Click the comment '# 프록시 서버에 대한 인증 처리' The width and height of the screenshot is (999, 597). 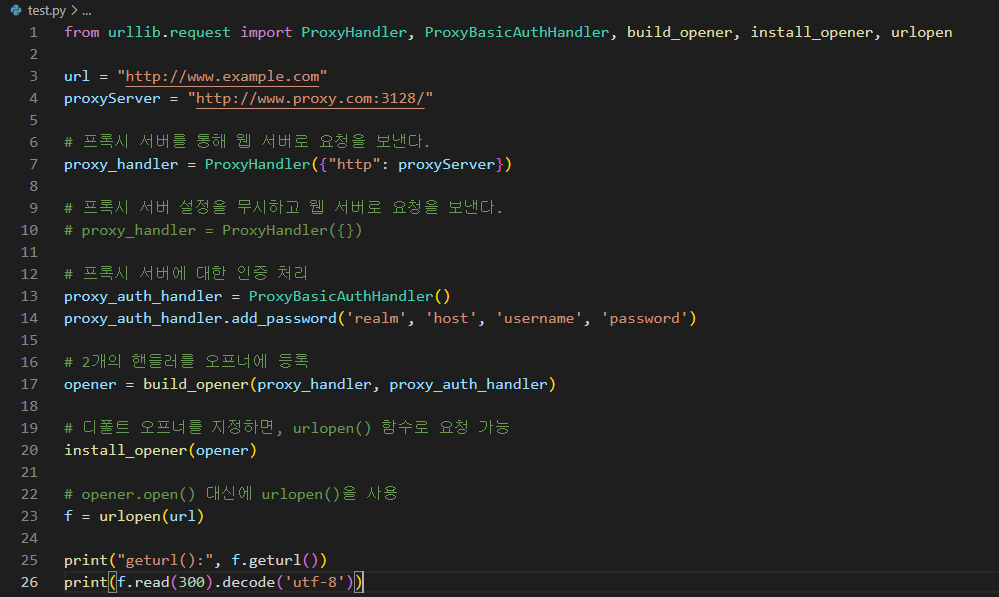[x=186, y=274]
